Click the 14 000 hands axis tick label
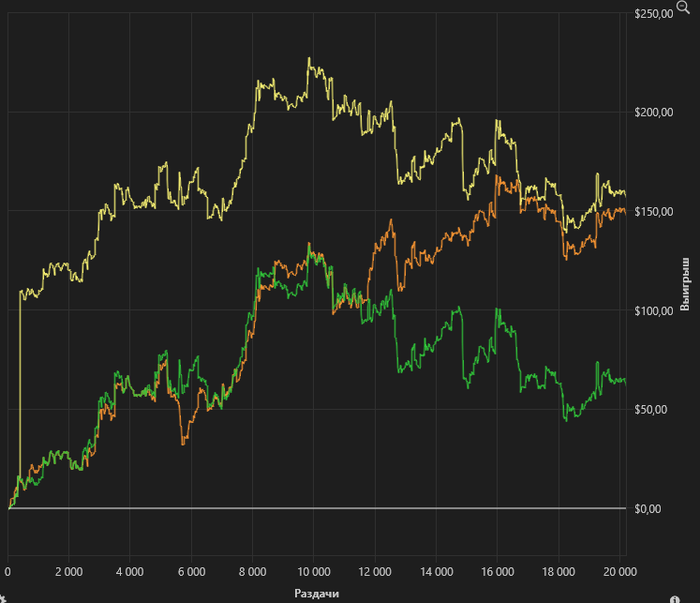700x603 pixels. click(436, 573)
